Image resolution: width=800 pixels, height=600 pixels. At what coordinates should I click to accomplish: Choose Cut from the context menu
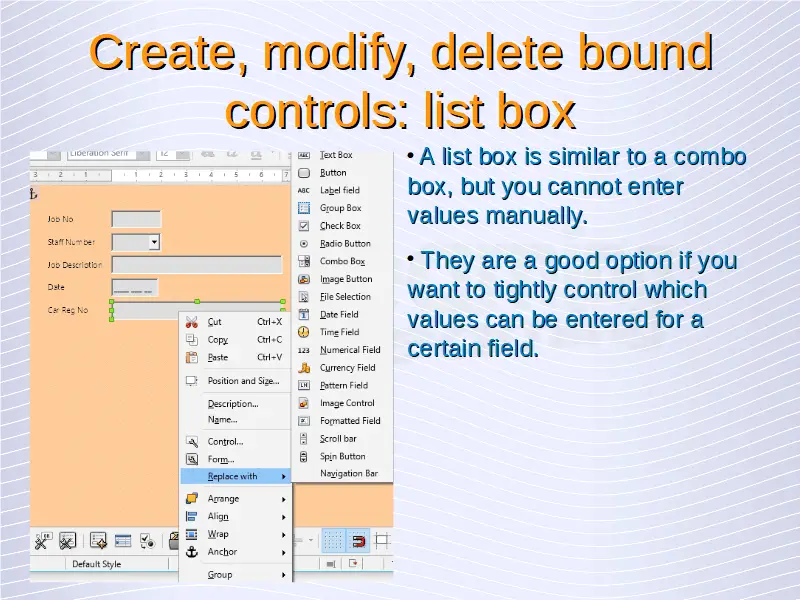(235, 322)
